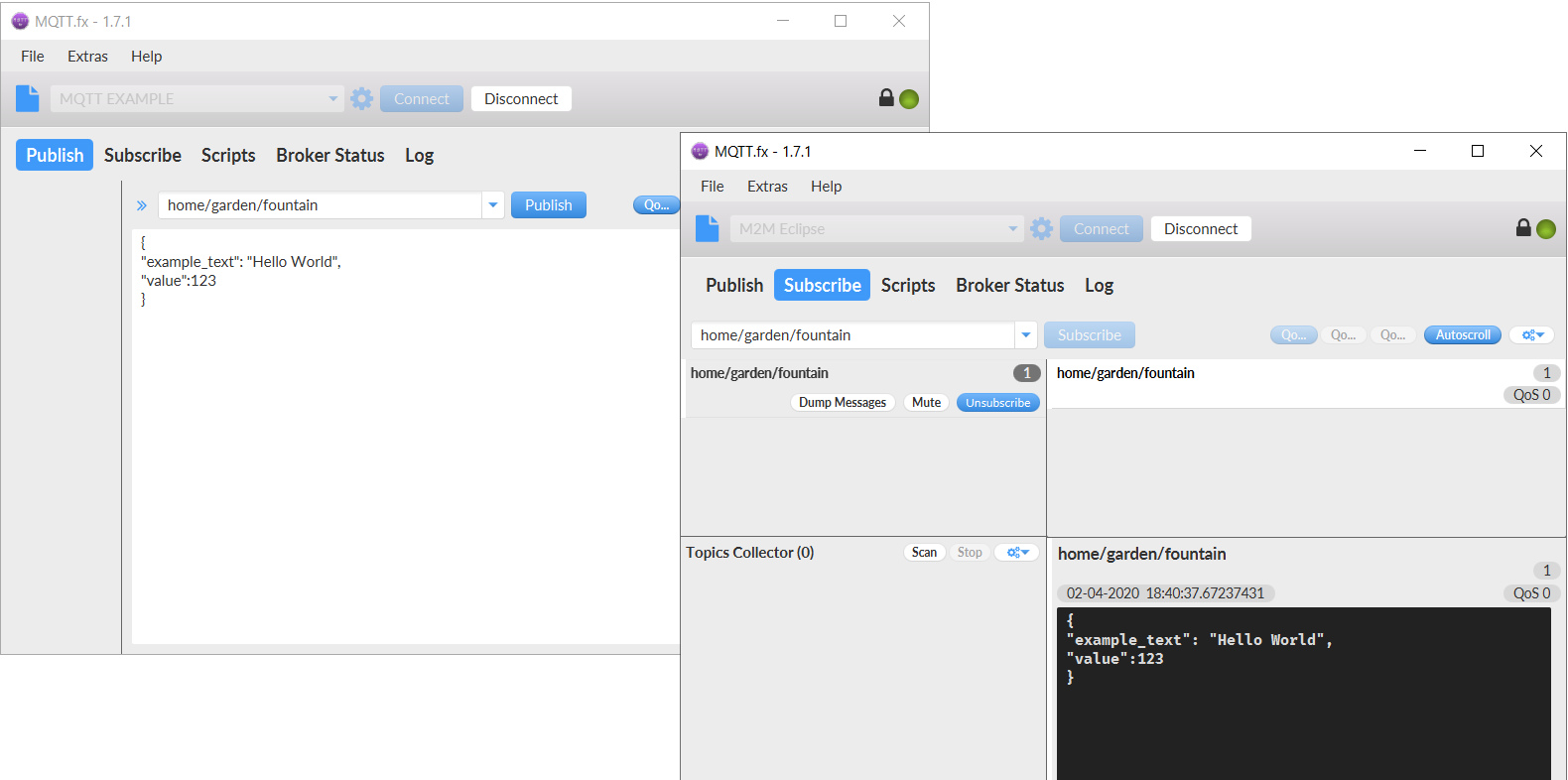Click the double-chevron expander beside the publish topic
Image resolution: width=1568 pixels, height=780 pixels.
142,205
